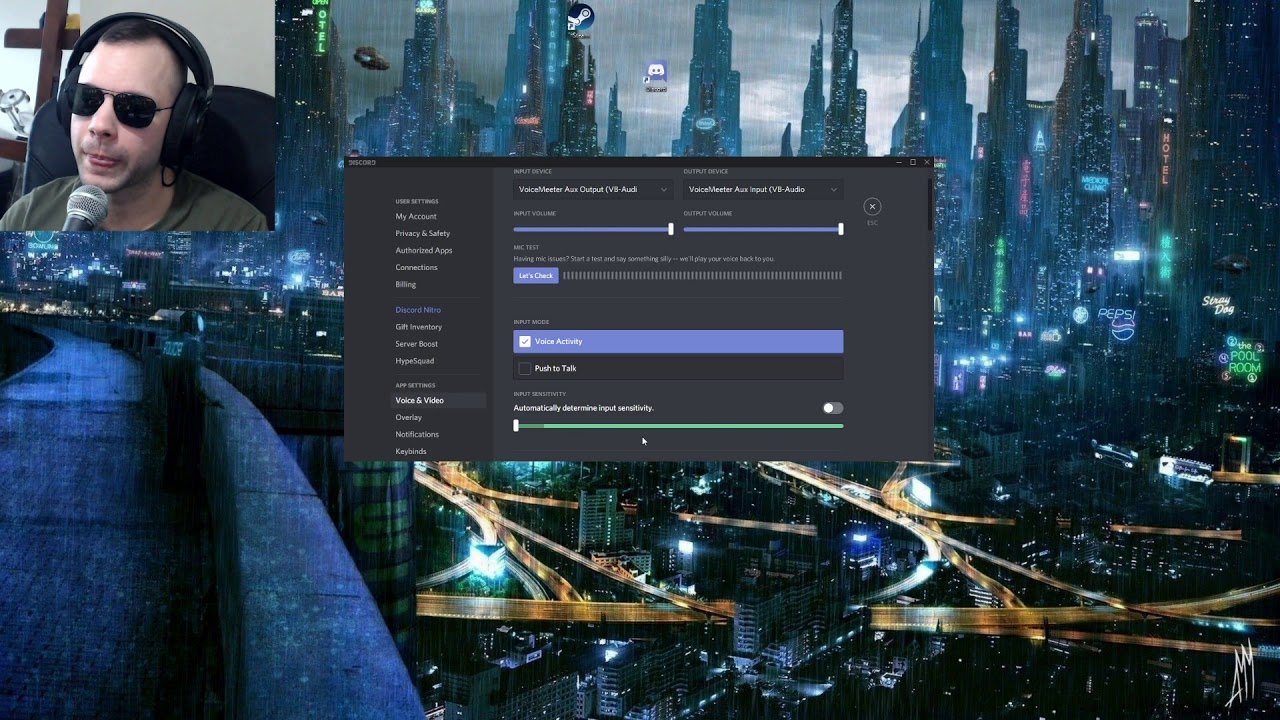The image size is (1280, 720).
Task: Maximize the Discord window
Action: click(912, 162)
